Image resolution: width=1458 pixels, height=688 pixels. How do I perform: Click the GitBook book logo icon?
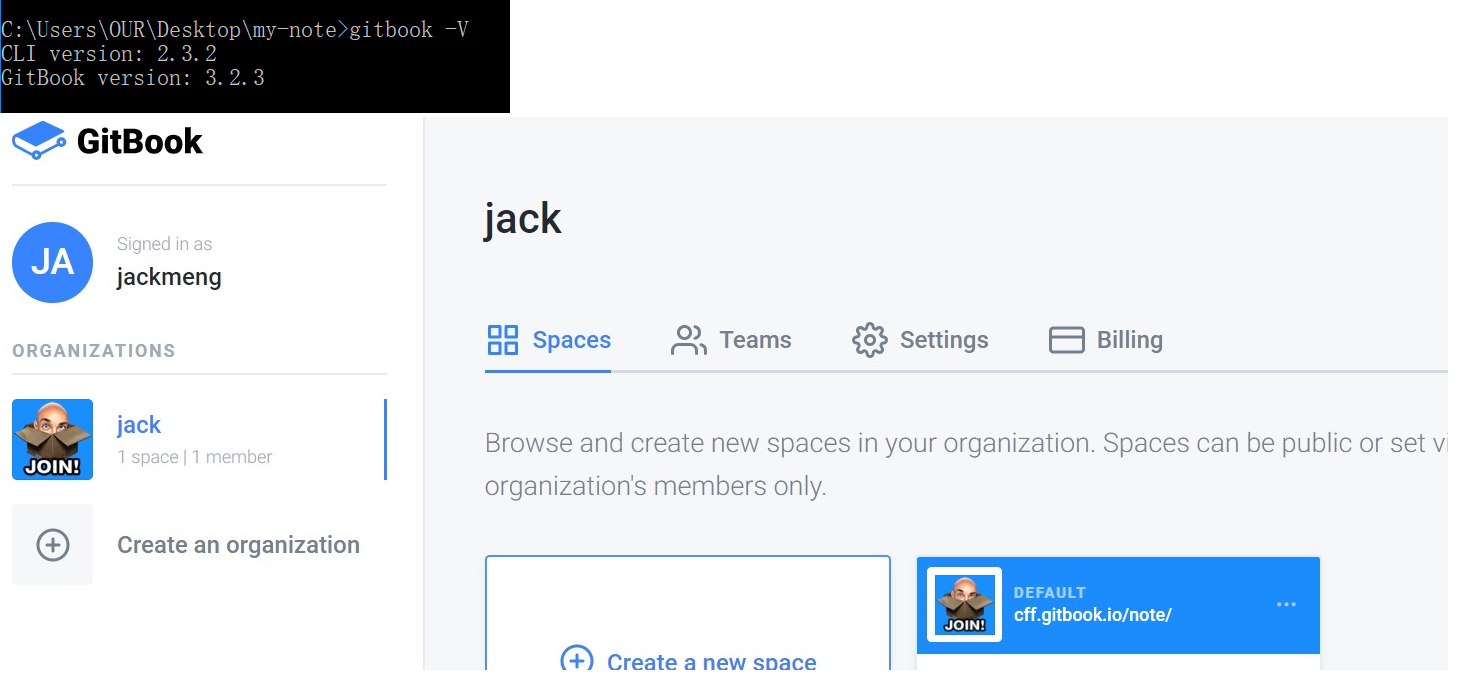pos(39,141)
